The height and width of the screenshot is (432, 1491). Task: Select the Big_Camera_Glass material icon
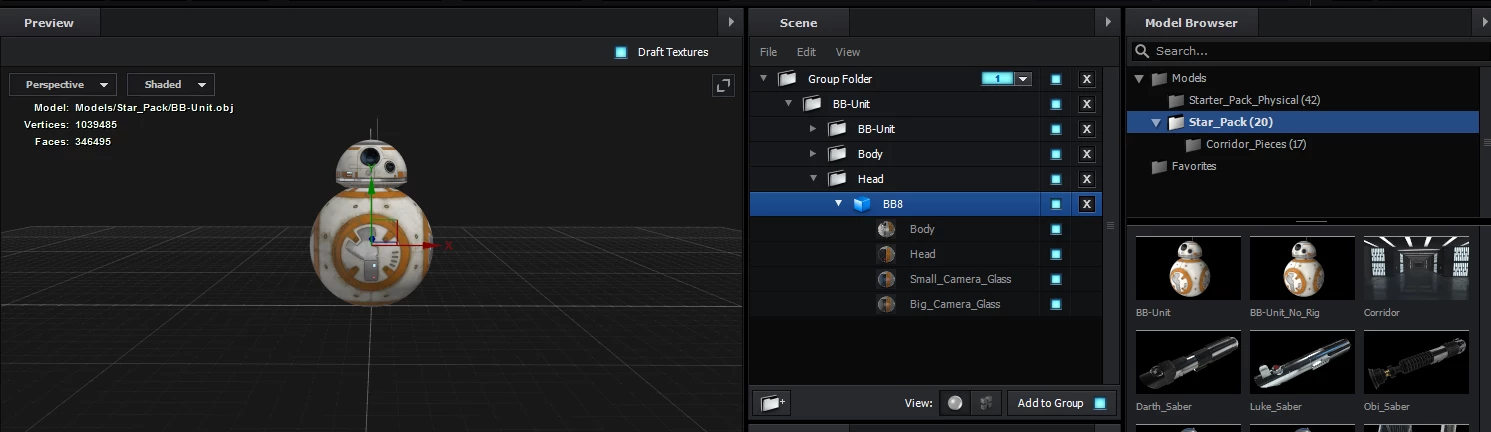886,304
